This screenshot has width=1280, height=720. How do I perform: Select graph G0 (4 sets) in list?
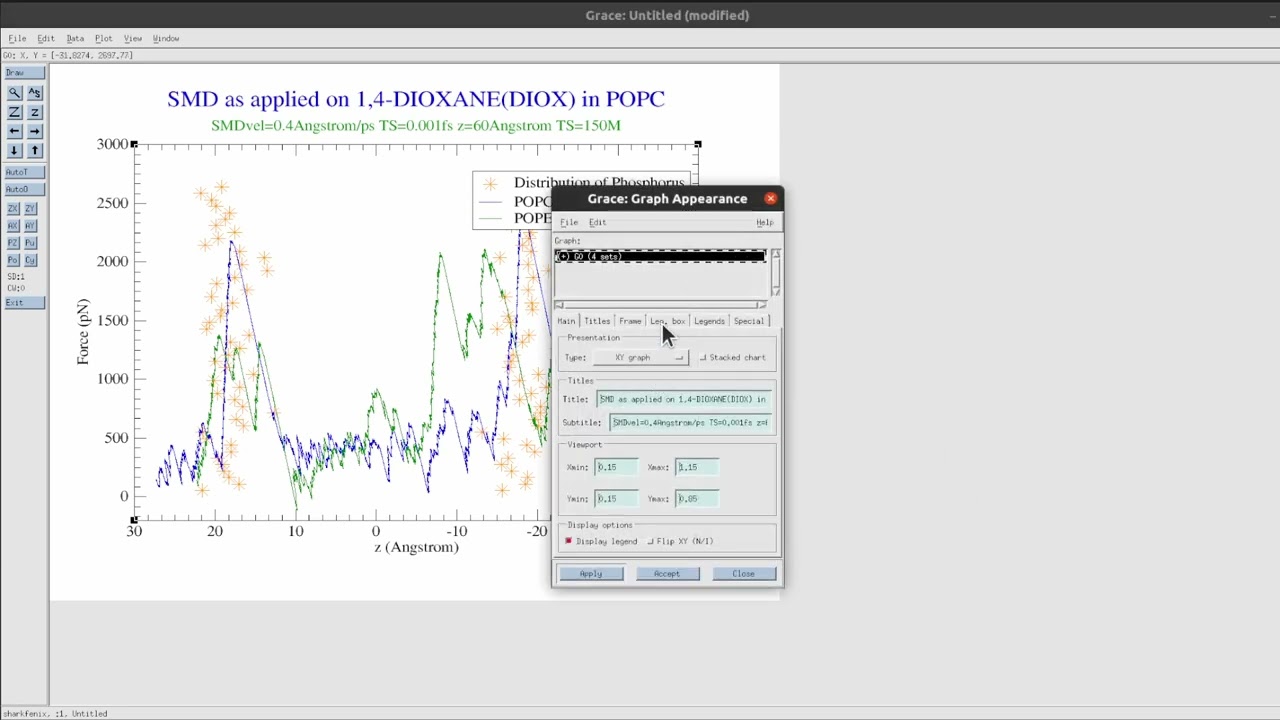660,257
